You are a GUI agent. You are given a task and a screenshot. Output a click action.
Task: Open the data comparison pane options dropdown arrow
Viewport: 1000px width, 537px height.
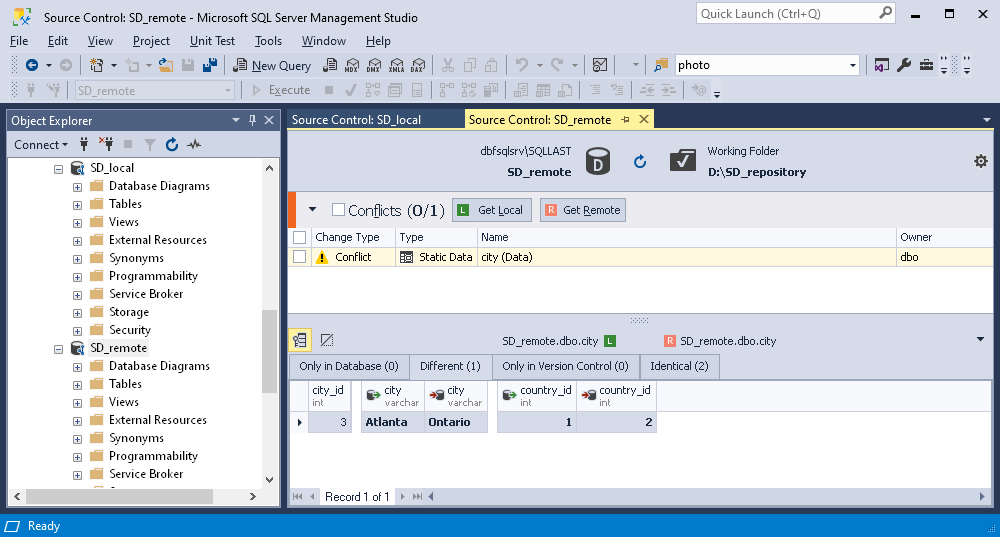point(980,339)
